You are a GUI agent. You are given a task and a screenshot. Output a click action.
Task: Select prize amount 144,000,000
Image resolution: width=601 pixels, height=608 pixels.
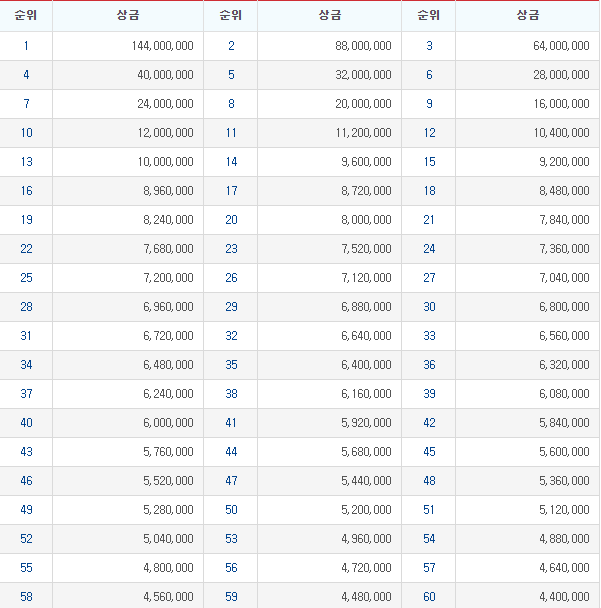(x=162, y=46)
